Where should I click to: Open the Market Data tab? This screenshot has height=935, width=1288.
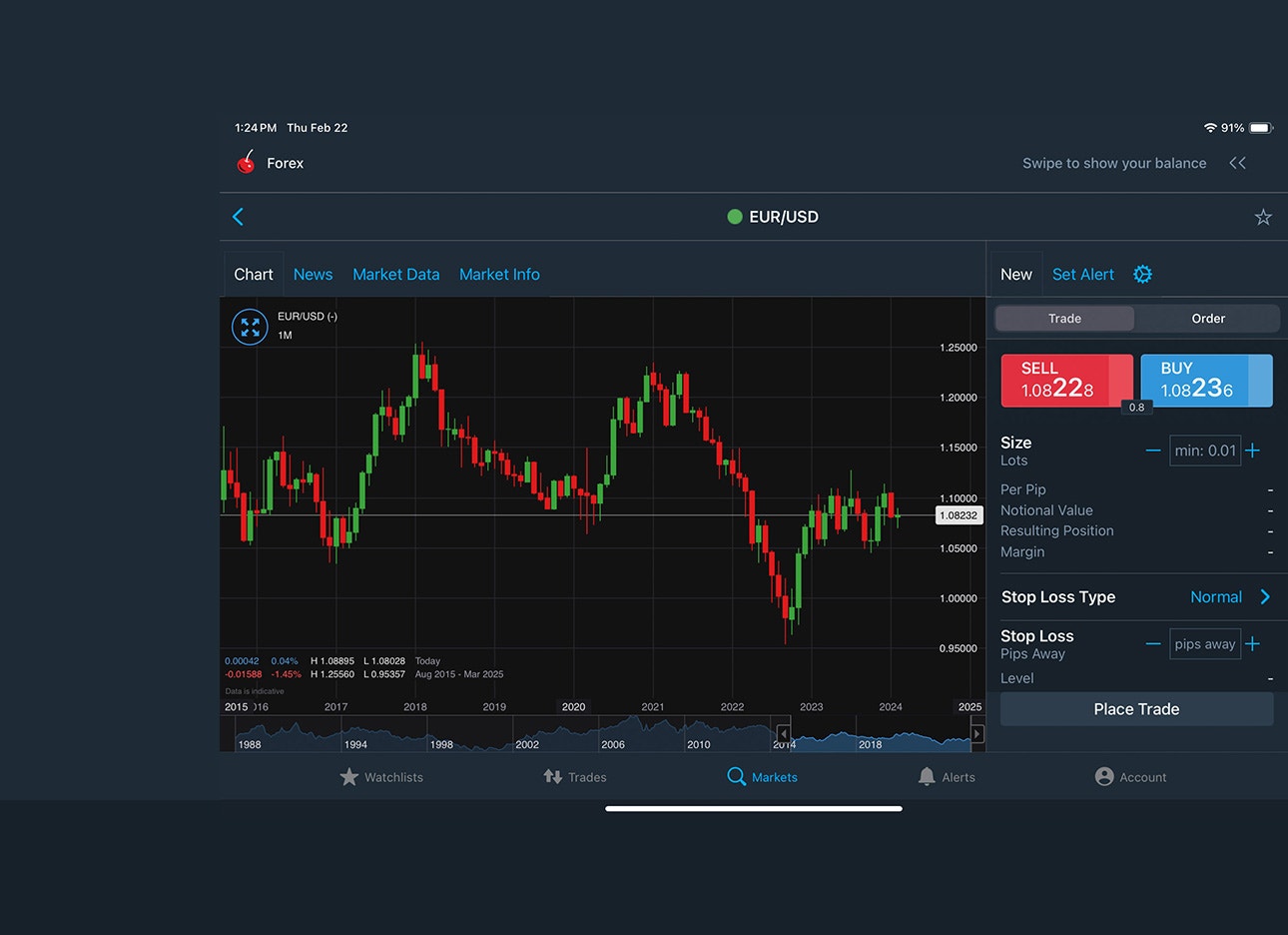(x=395, y=274)
